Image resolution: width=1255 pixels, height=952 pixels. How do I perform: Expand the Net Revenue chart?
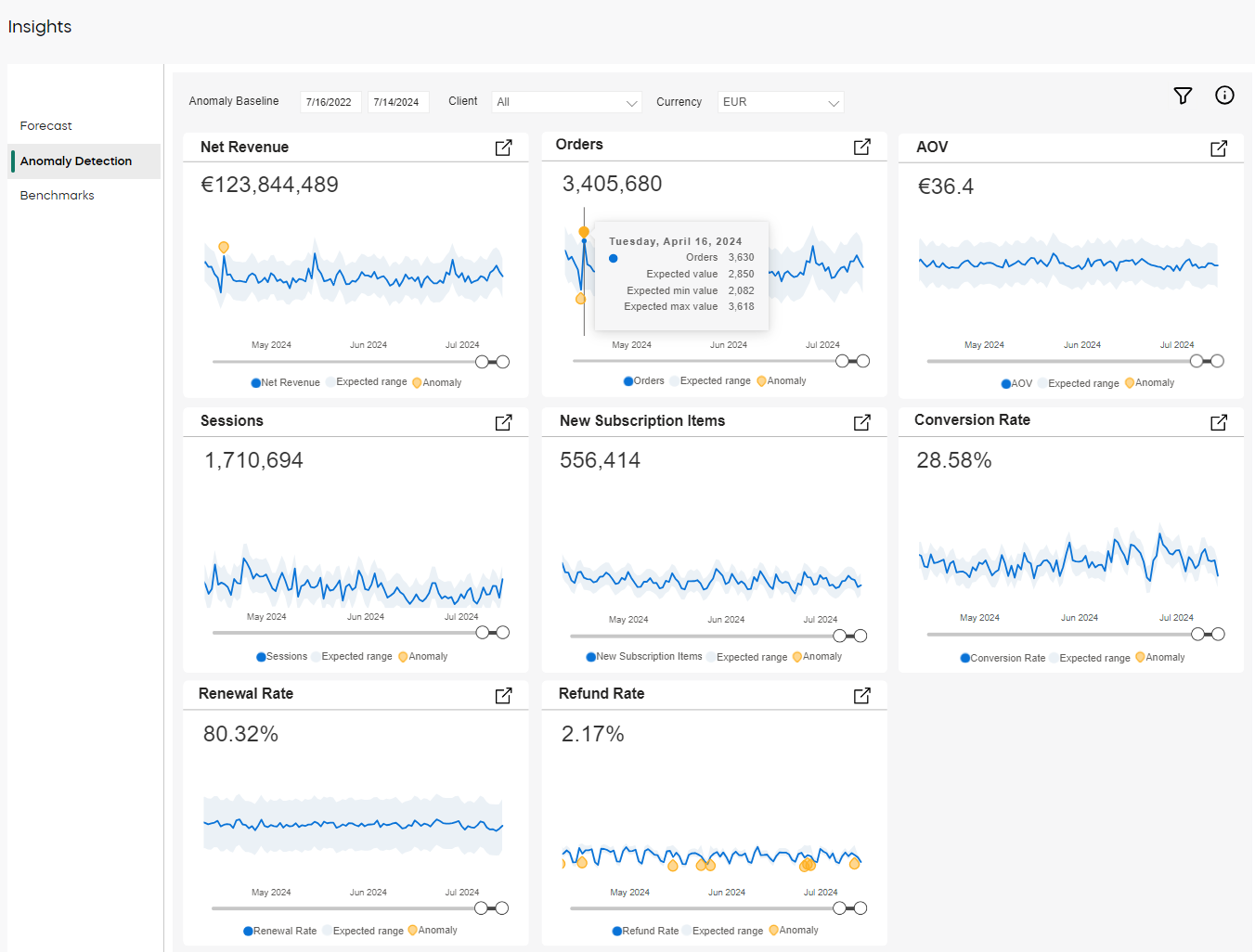click(x=503, y=148)
